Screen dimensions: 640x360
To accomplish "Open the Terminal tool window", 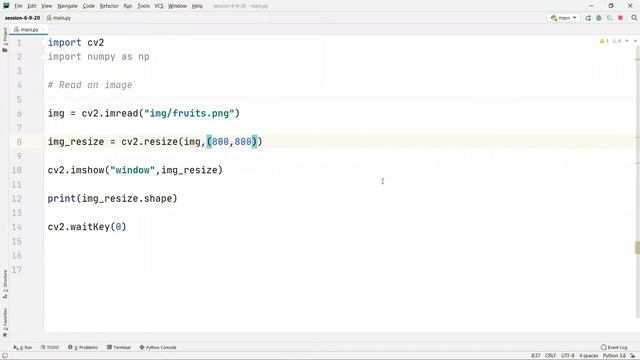I will pyautogui.click(x=119, y=347).
